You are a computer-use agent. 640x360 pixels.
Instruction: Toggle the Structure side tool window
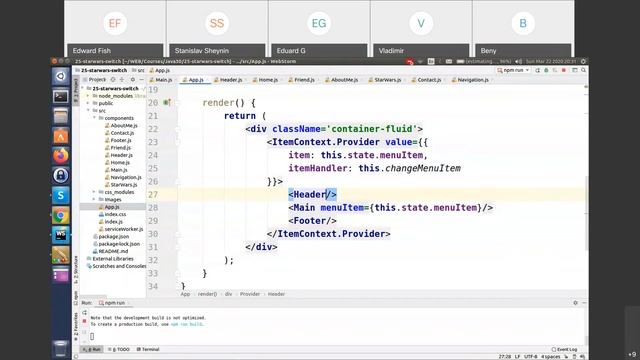pos(76,270)
